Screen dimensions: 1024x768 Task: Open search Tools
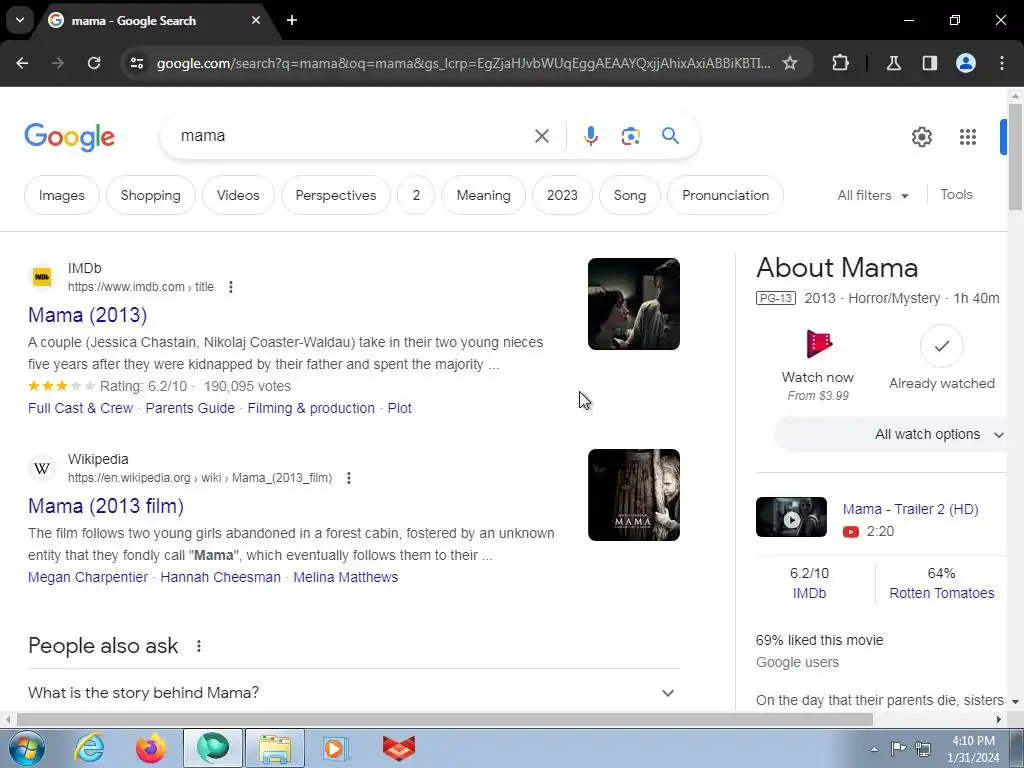[956, 194]
